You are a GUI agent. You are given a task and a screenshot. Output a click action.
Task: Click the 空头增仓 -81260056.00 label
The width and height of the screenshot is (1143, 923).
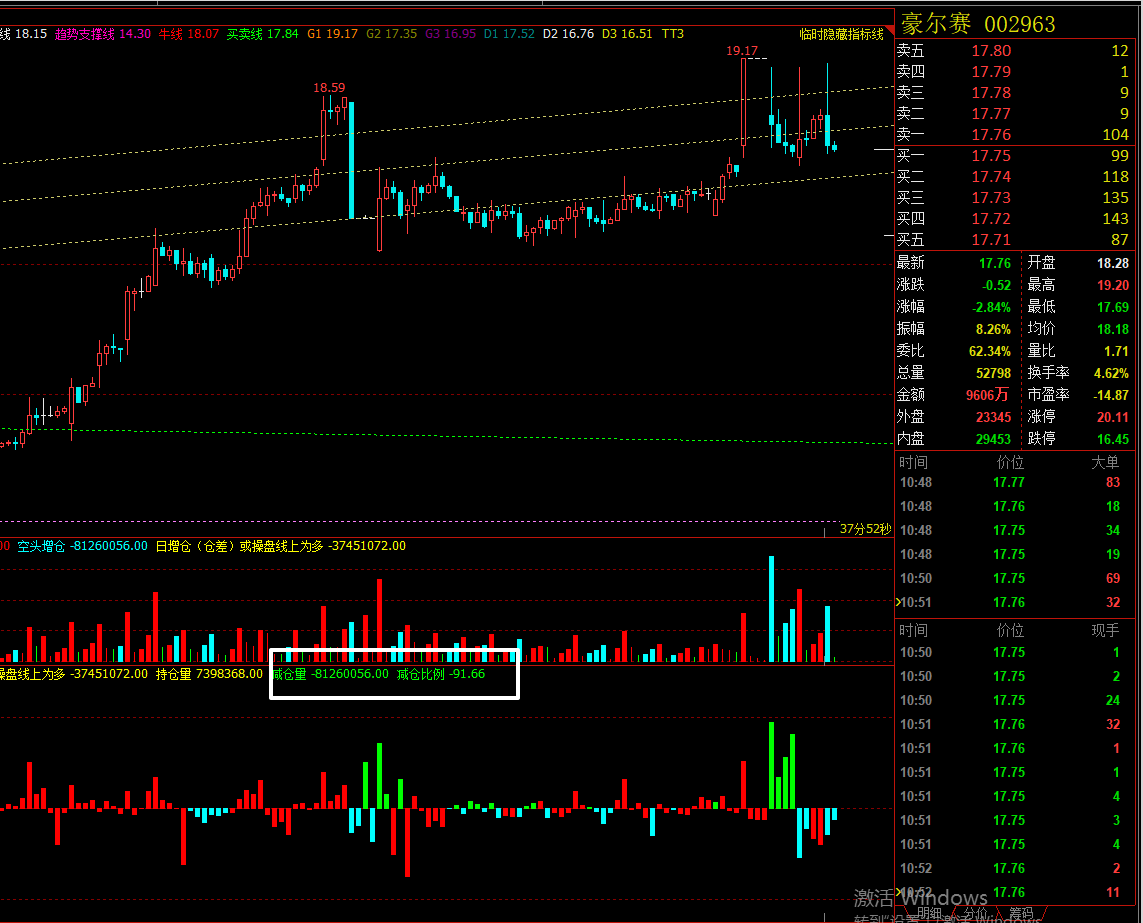[x=82, y=546]
